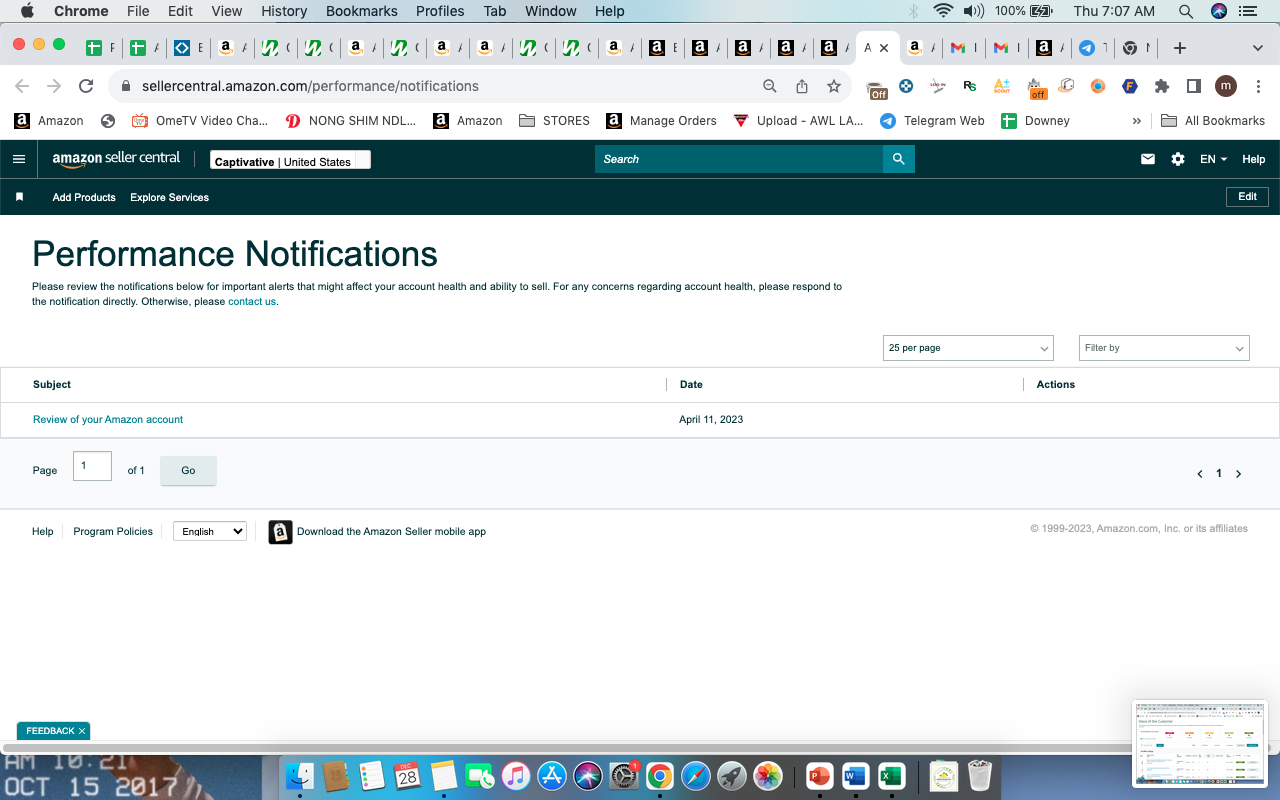Open the 'Telegram Web' bookmark

[x=932, y=121]
